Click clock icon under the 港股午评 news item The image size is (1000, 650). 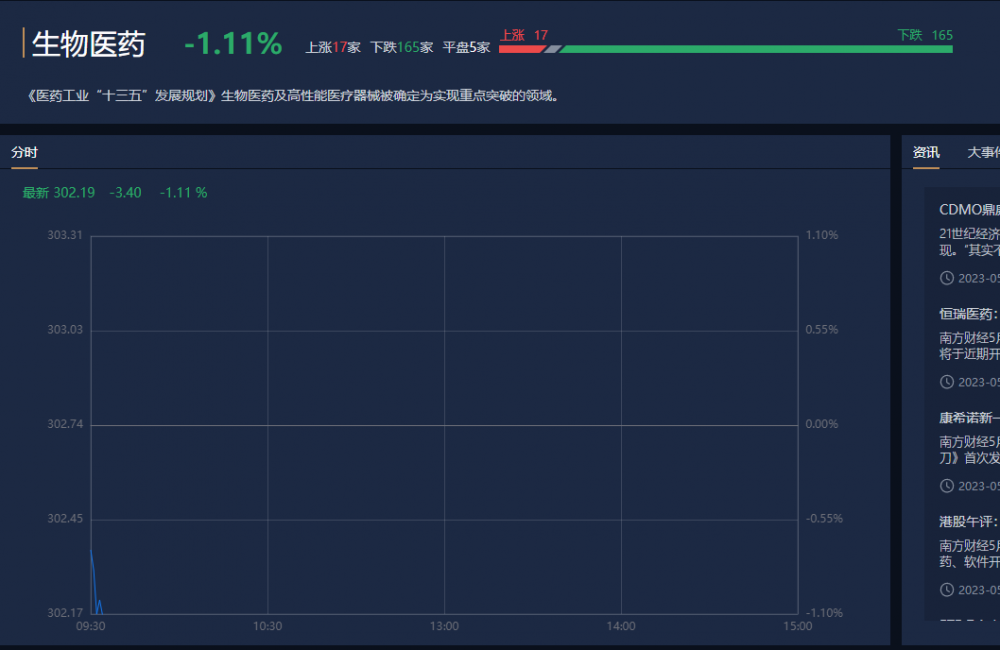pos(947,590)
